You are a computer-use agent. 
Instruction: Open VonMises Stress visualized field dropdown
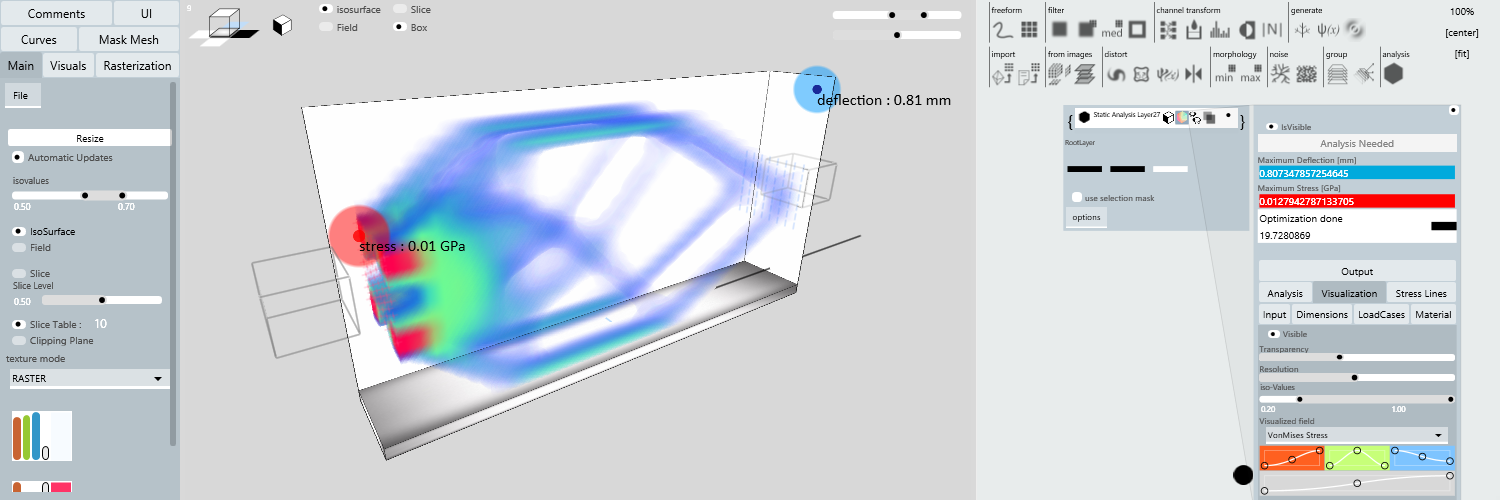click(1356, 435)
